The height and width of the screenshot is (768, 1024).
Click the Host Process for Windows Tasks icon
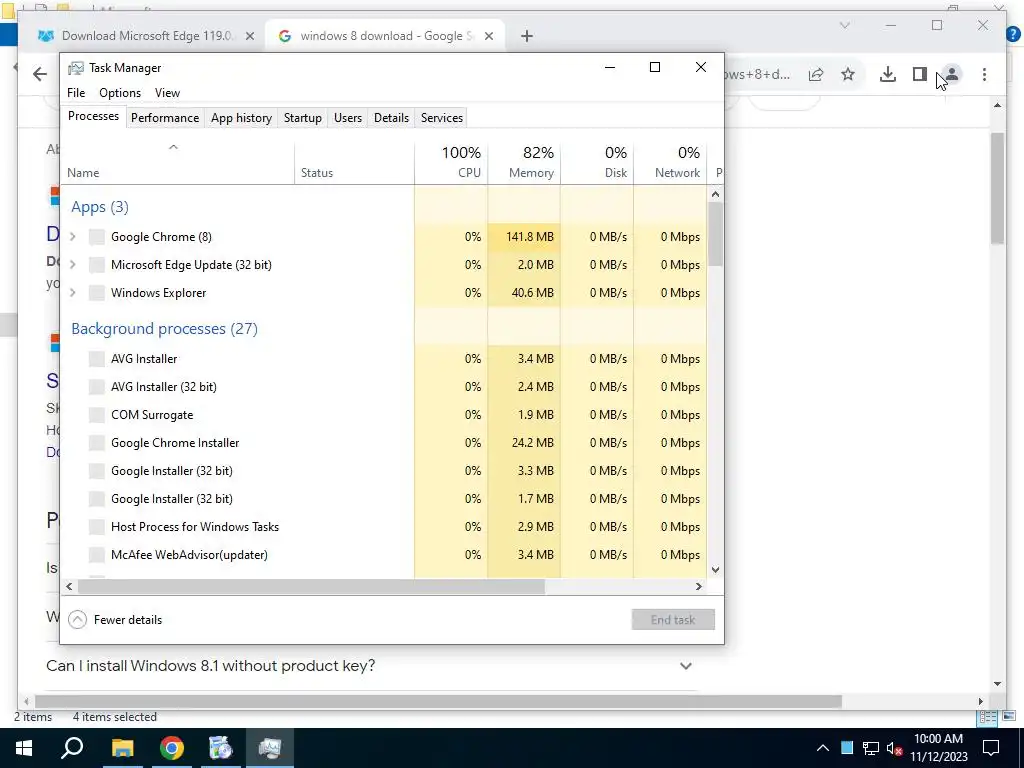[97, 527]
